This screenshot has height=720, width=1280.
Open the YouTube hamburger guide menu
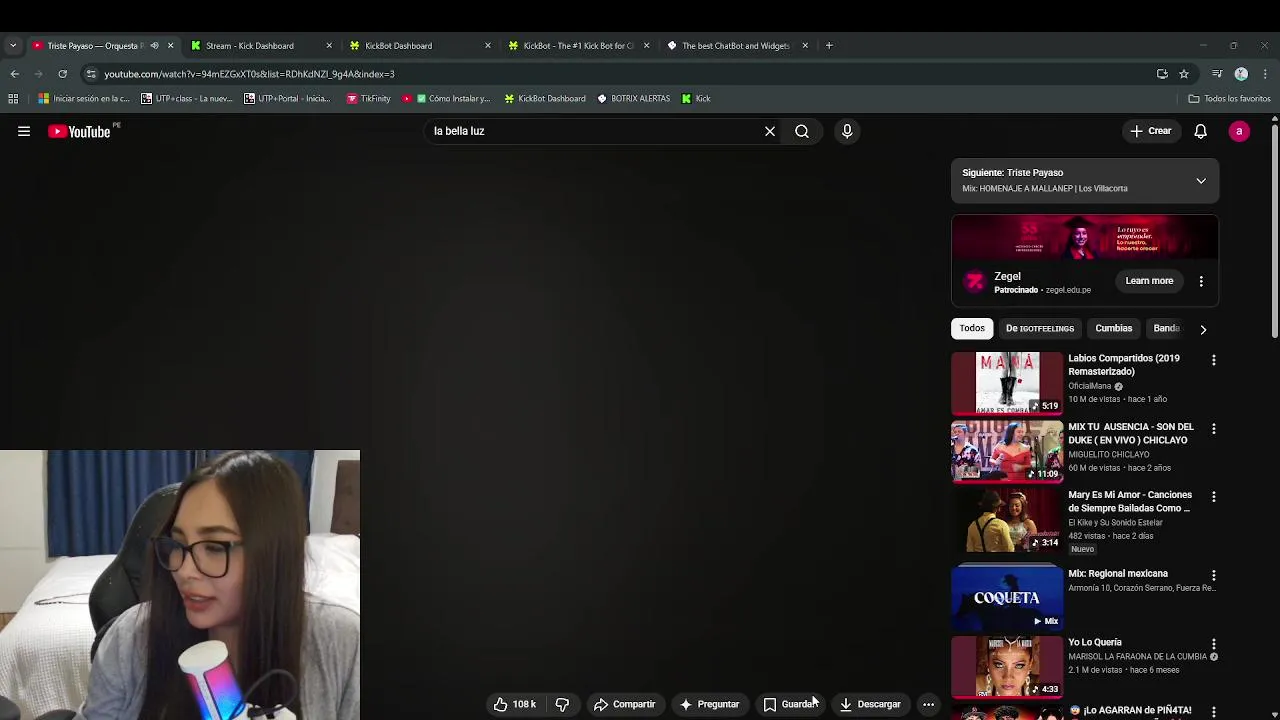click(x=24, y=131)
